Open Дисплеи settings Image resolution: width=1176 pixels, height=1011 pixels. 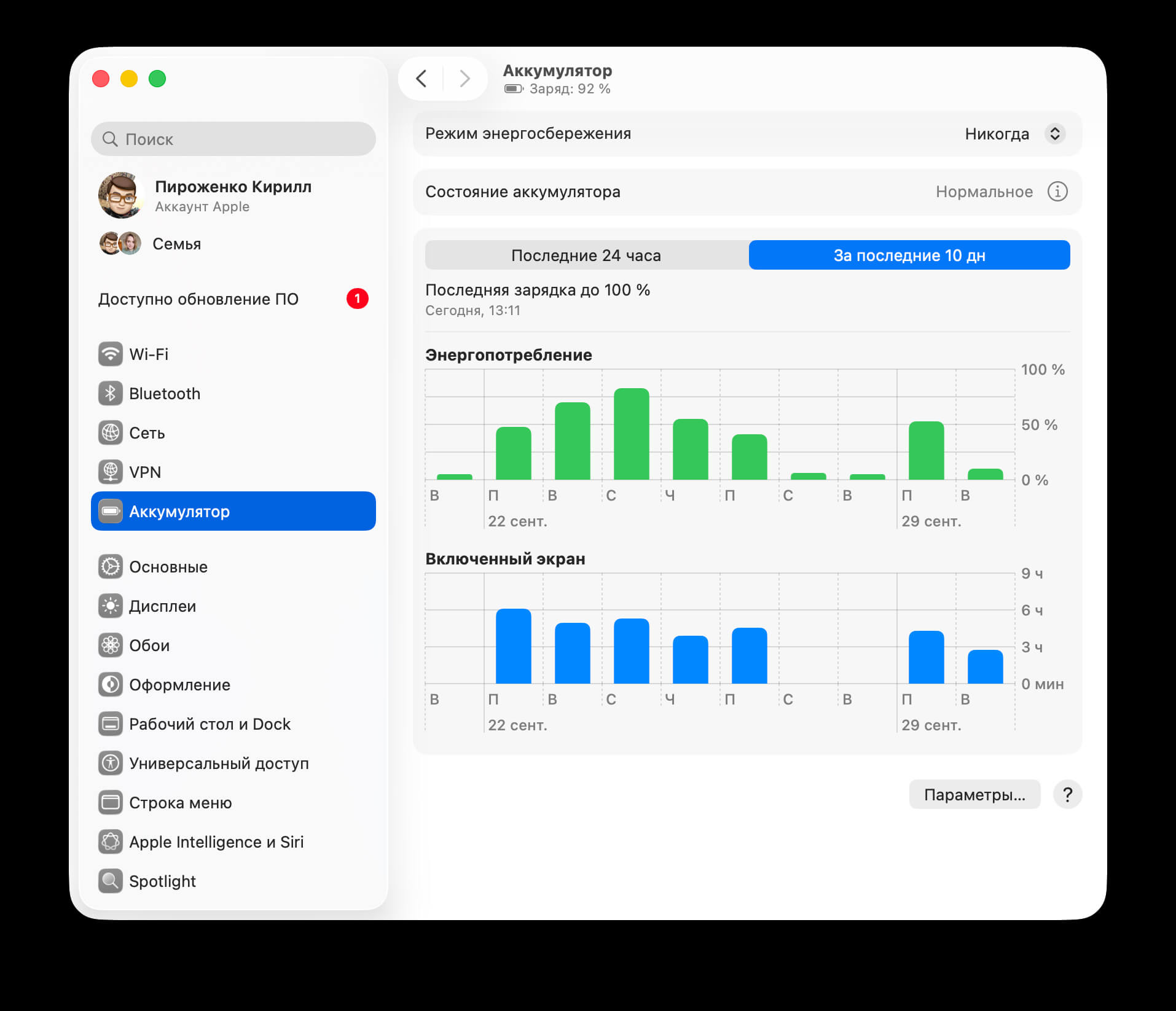click(233, 606)
